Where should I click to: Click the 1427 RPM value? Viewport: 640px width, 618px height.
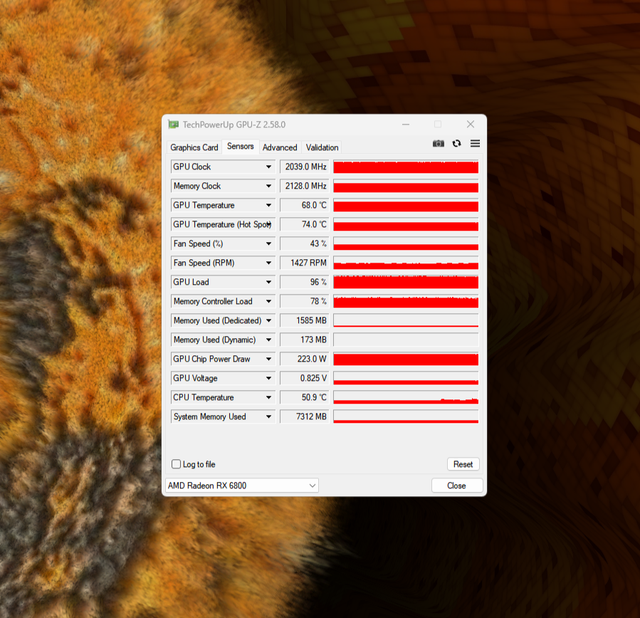tap(304, 263)
